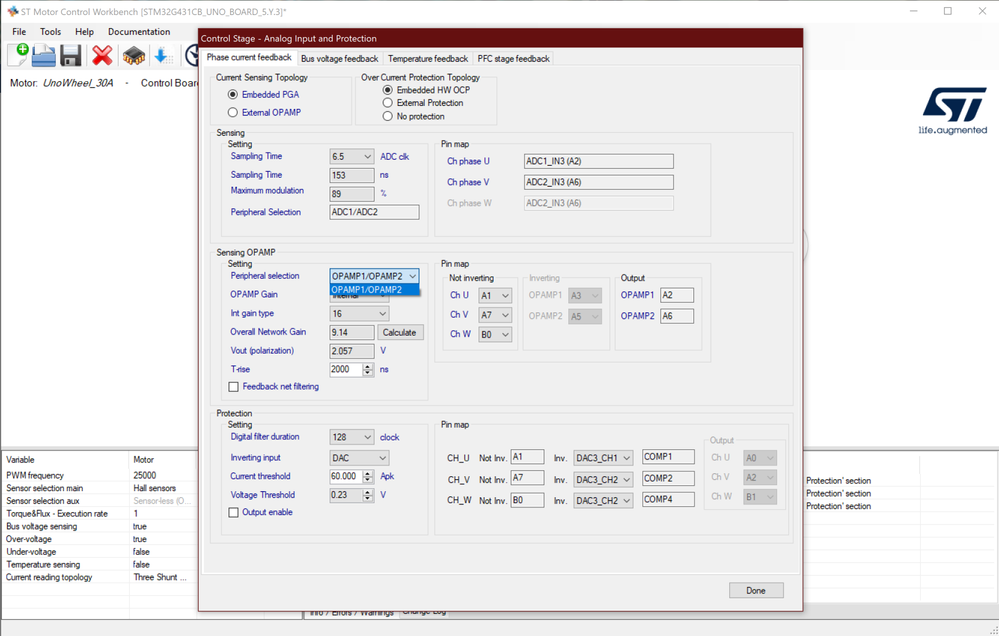Image resolution: width=999 pixels, height=636 pixels.
Task: Click the Ch phase U ADC1_IN3 field
Action: pos(598,161)
